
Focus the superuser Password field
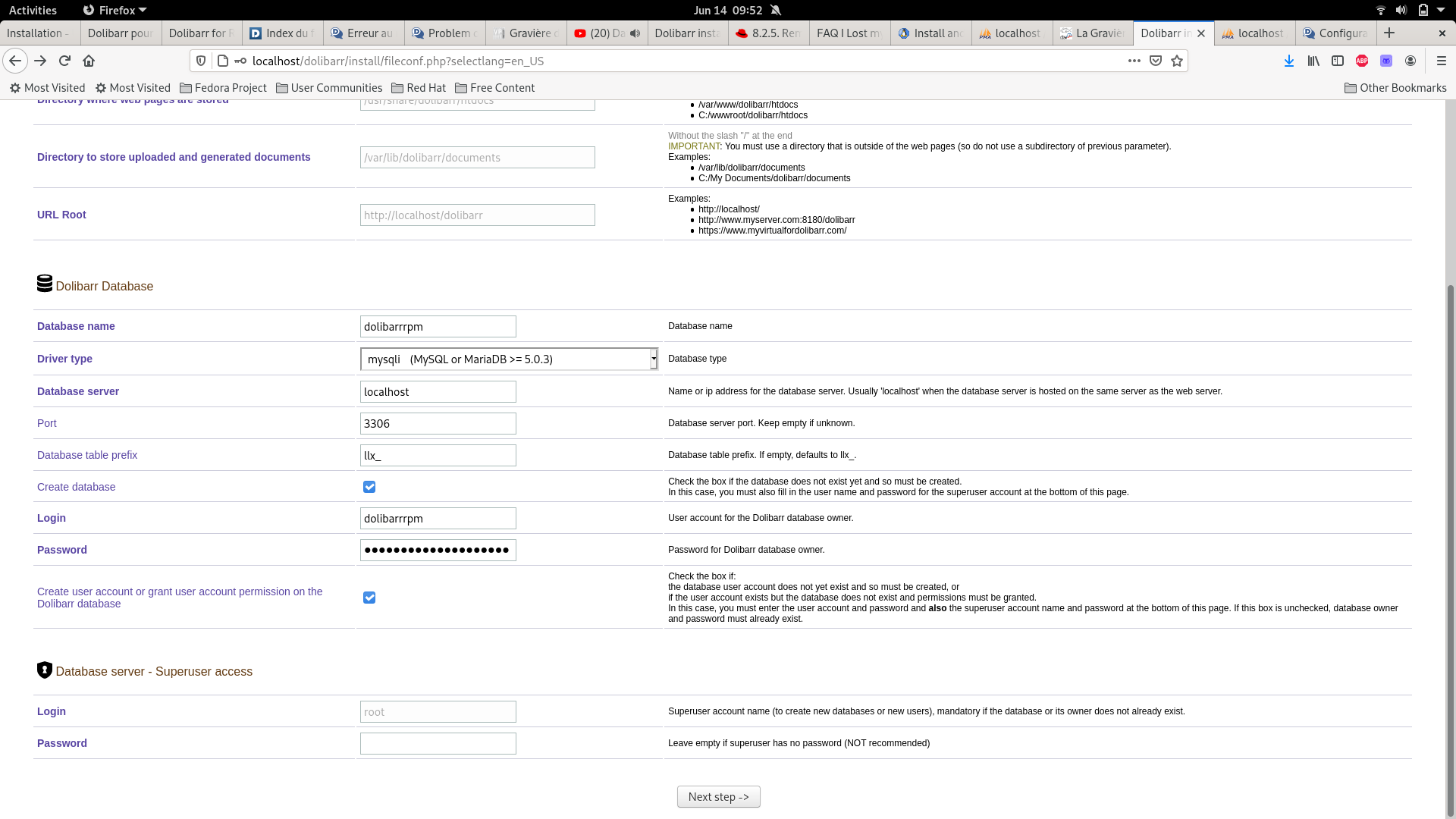coord(438,744)
